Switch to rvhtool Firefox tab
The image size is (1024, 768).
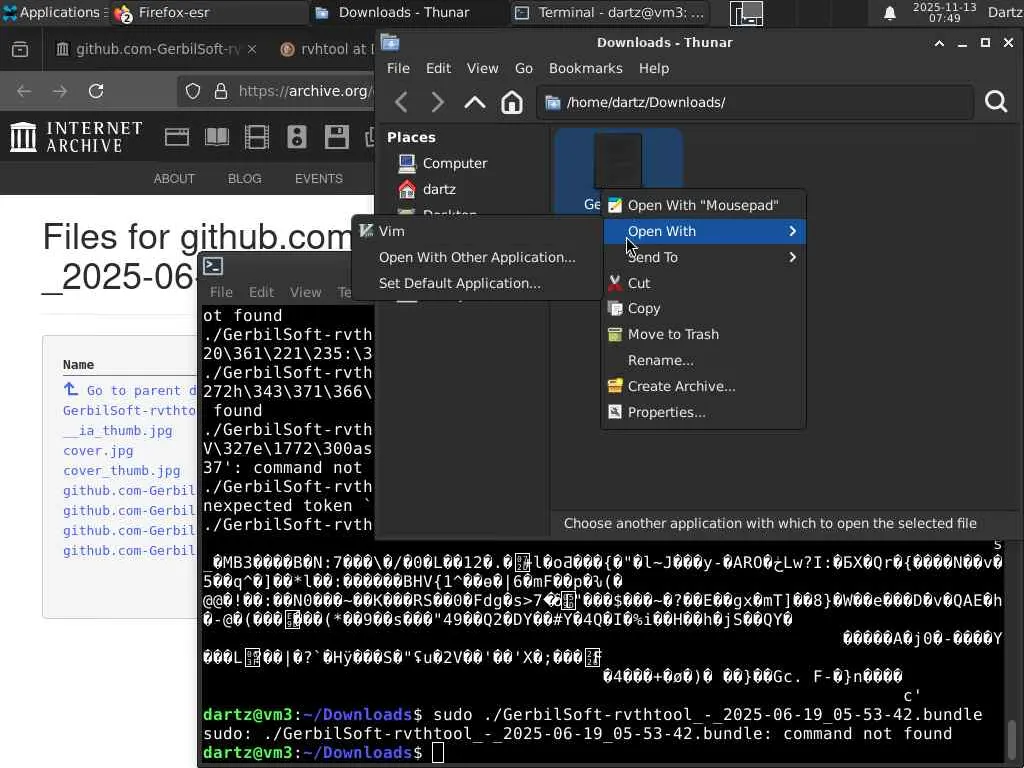(x=327, y=50)
